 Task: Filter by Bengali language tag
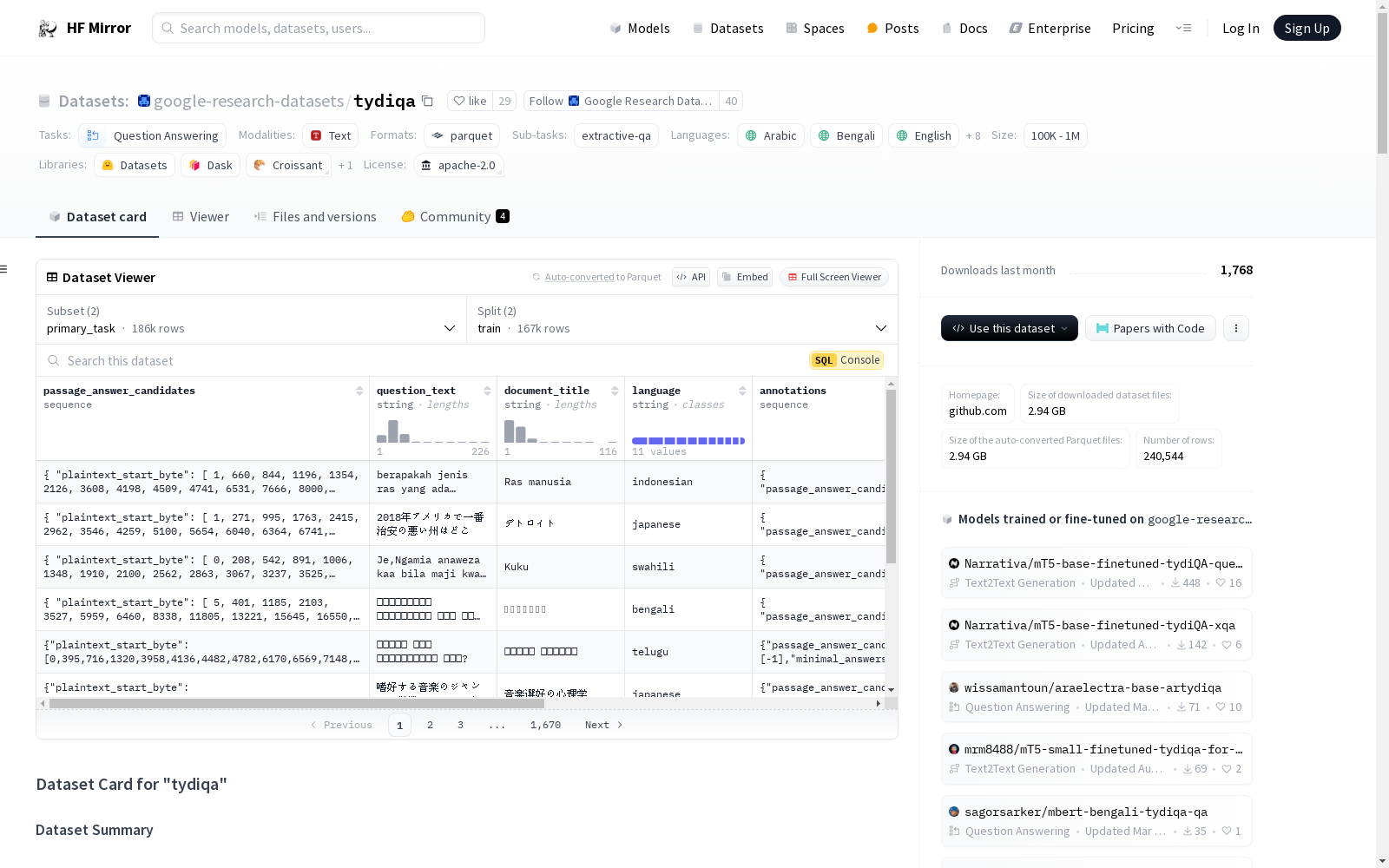point(846,135)
